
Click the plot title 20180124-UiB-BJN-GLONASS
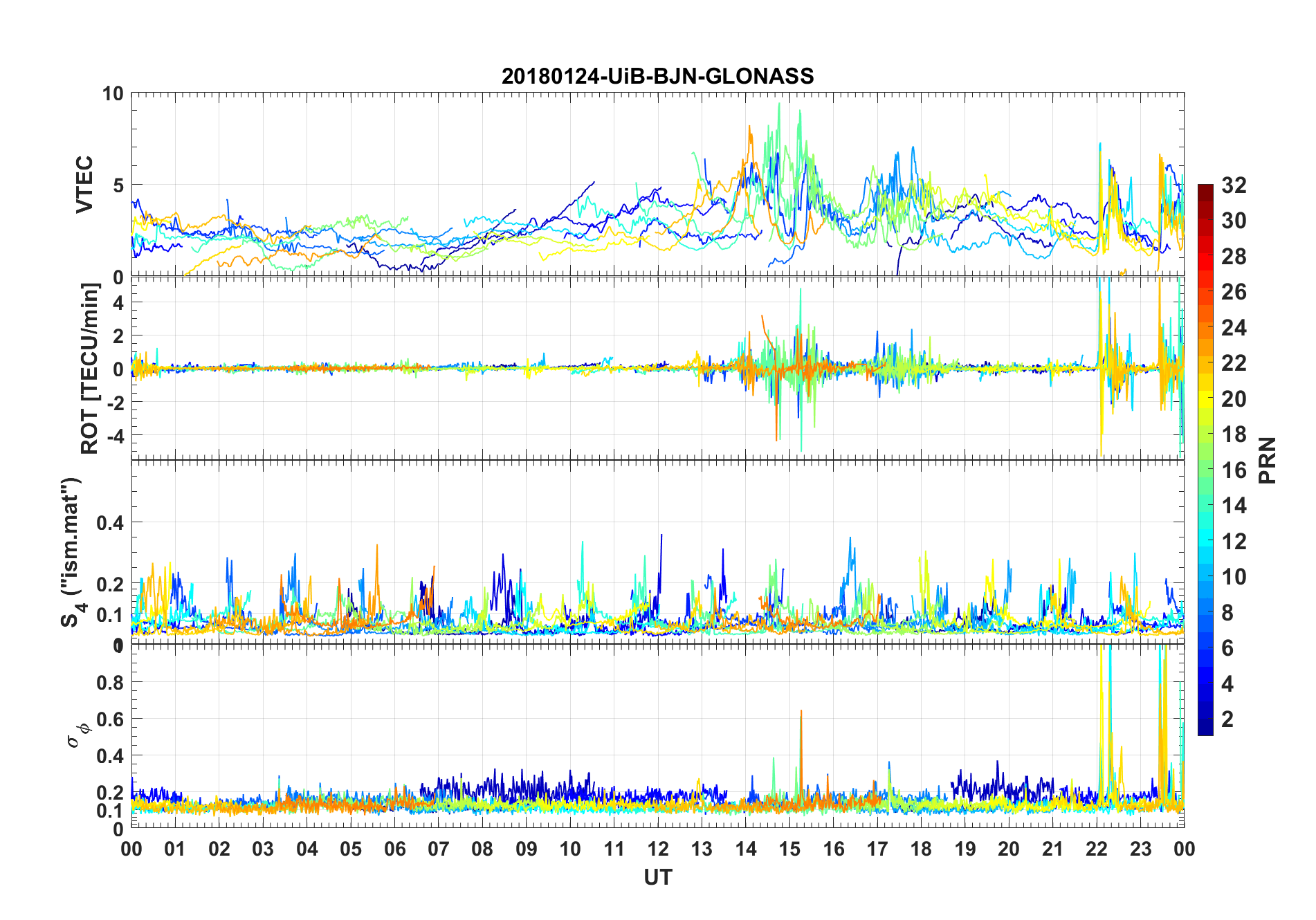(x=657, y=76)
